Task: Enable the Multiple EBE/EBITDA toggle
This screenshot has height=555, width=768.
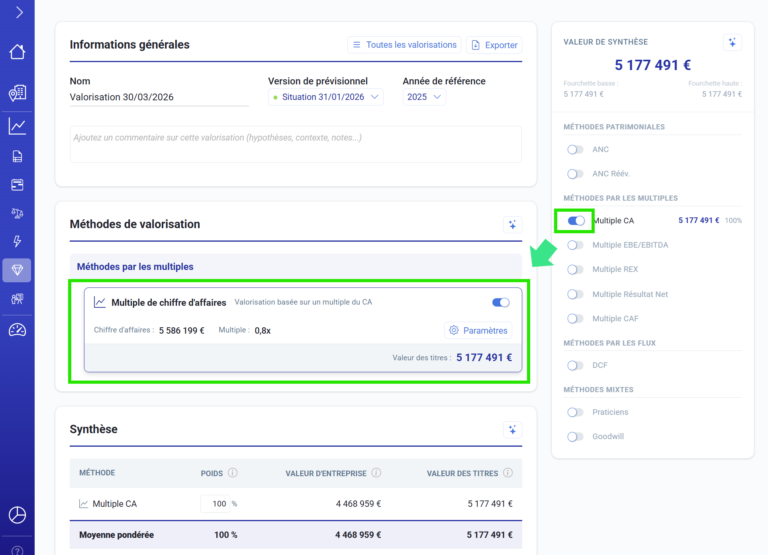Action: point(575,244)
